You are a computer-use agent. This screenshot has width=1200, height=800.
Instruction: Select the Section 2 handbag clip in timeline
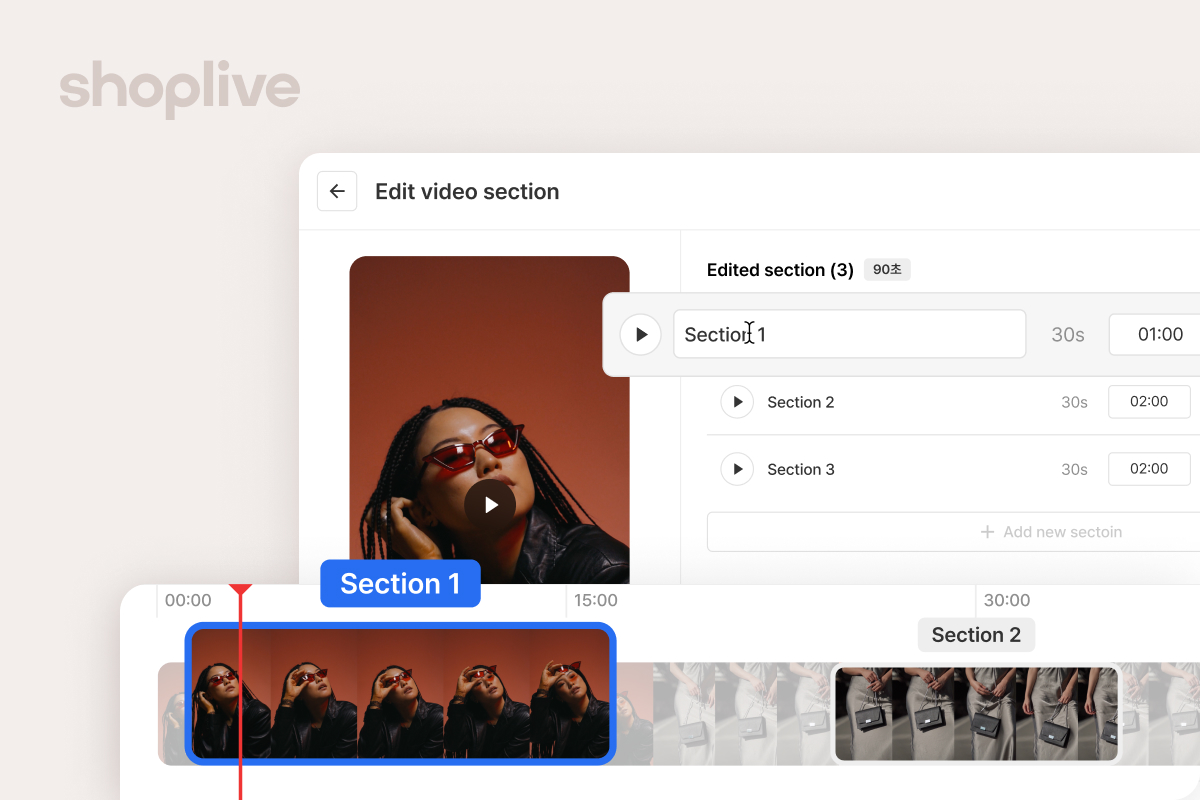(977, 713)
